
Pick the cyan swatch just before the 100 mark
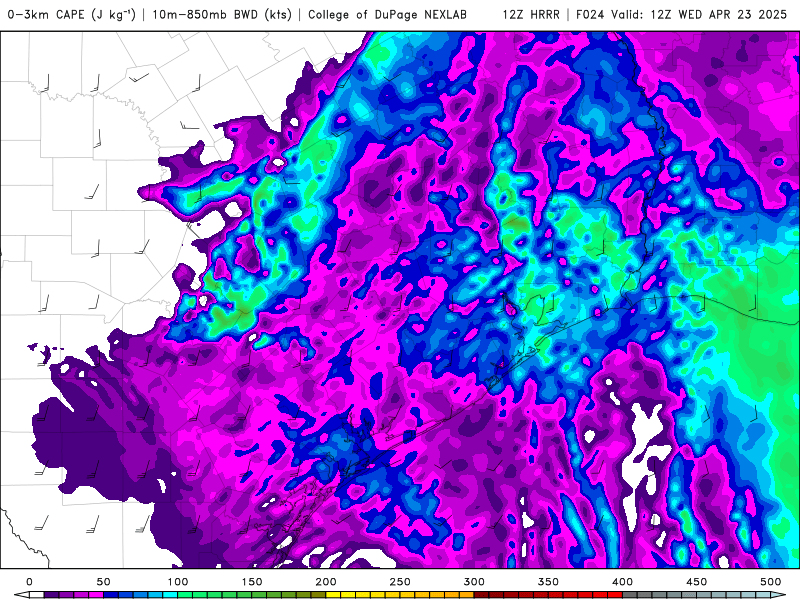(x=170, y=595)
